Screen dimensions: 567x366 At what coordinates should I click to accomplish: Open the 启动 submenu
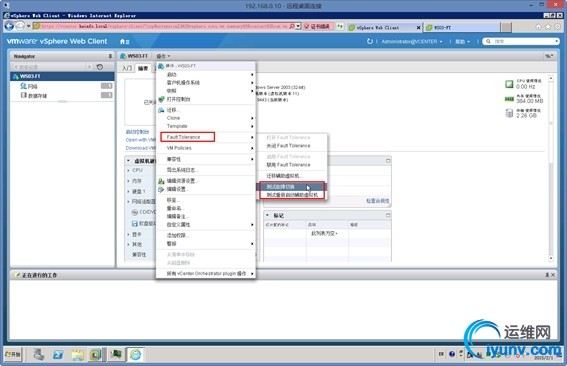(x=206, y=75)
